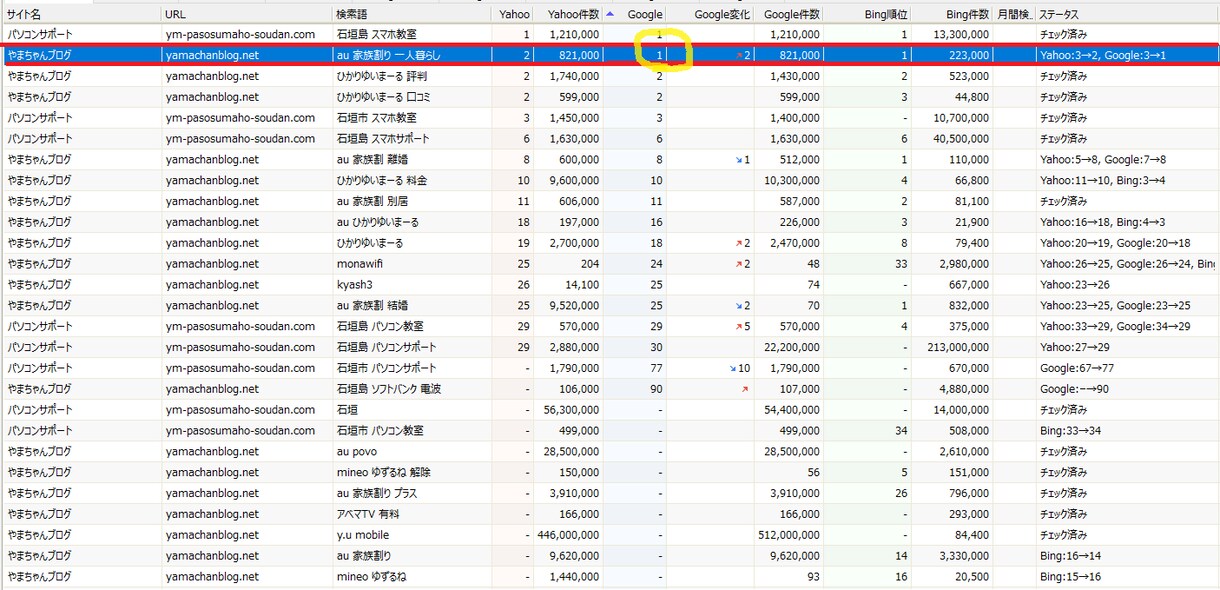Screen dimensions: 1220x590
Task: Click the down arrow in au 家族割 結婚 row
Action: 739,306
